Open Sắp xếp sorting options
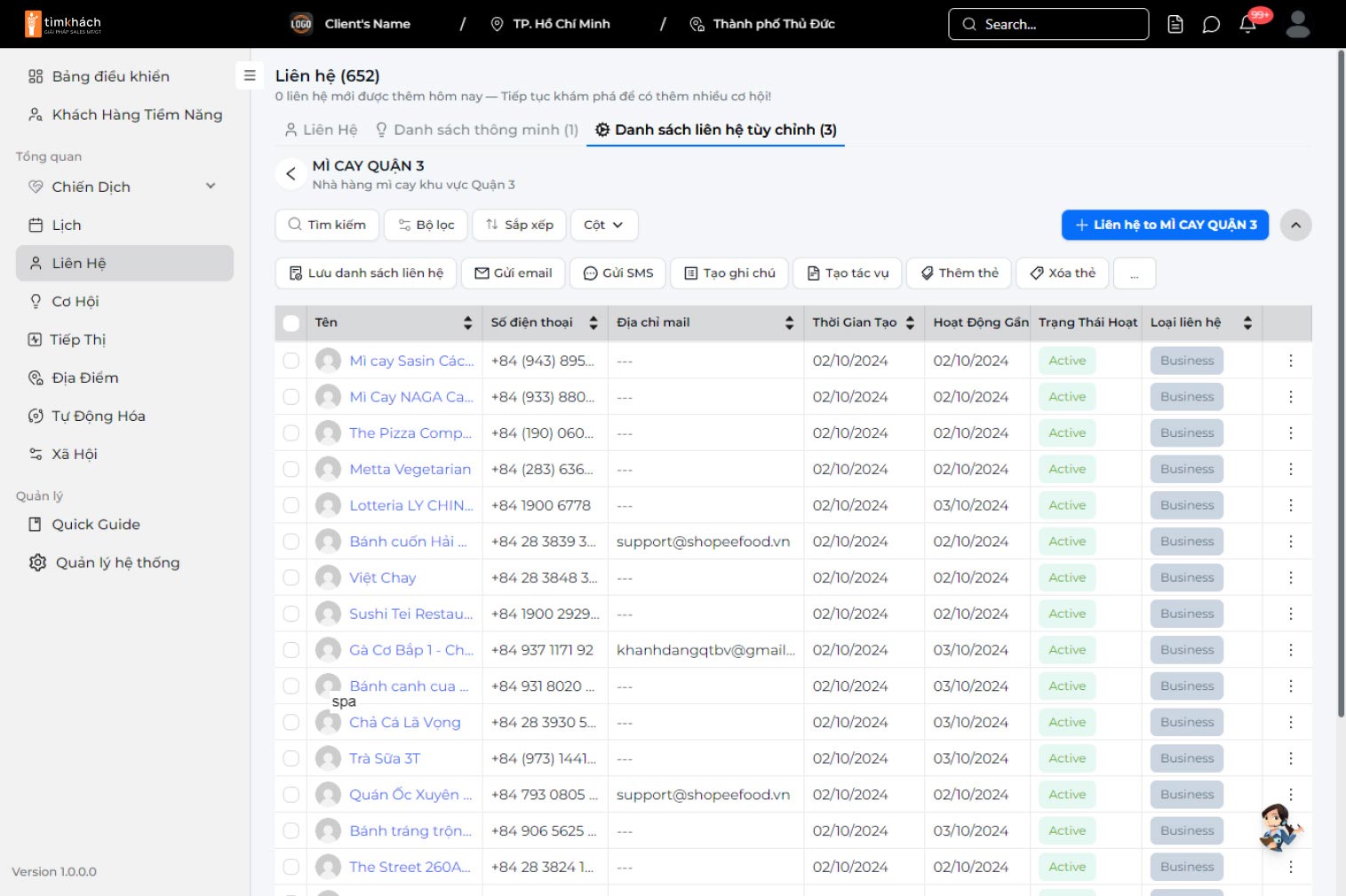Image resolution: width=1346 pixels, height=896 pixels. click(x=520, y=225)
